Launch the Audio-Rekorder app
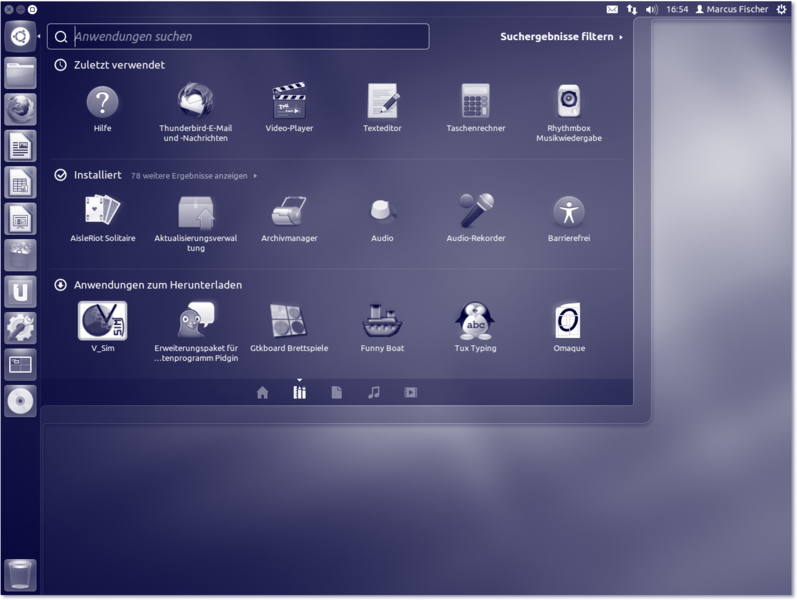Viewport: 797px width, 600px height. coord(475,212)
